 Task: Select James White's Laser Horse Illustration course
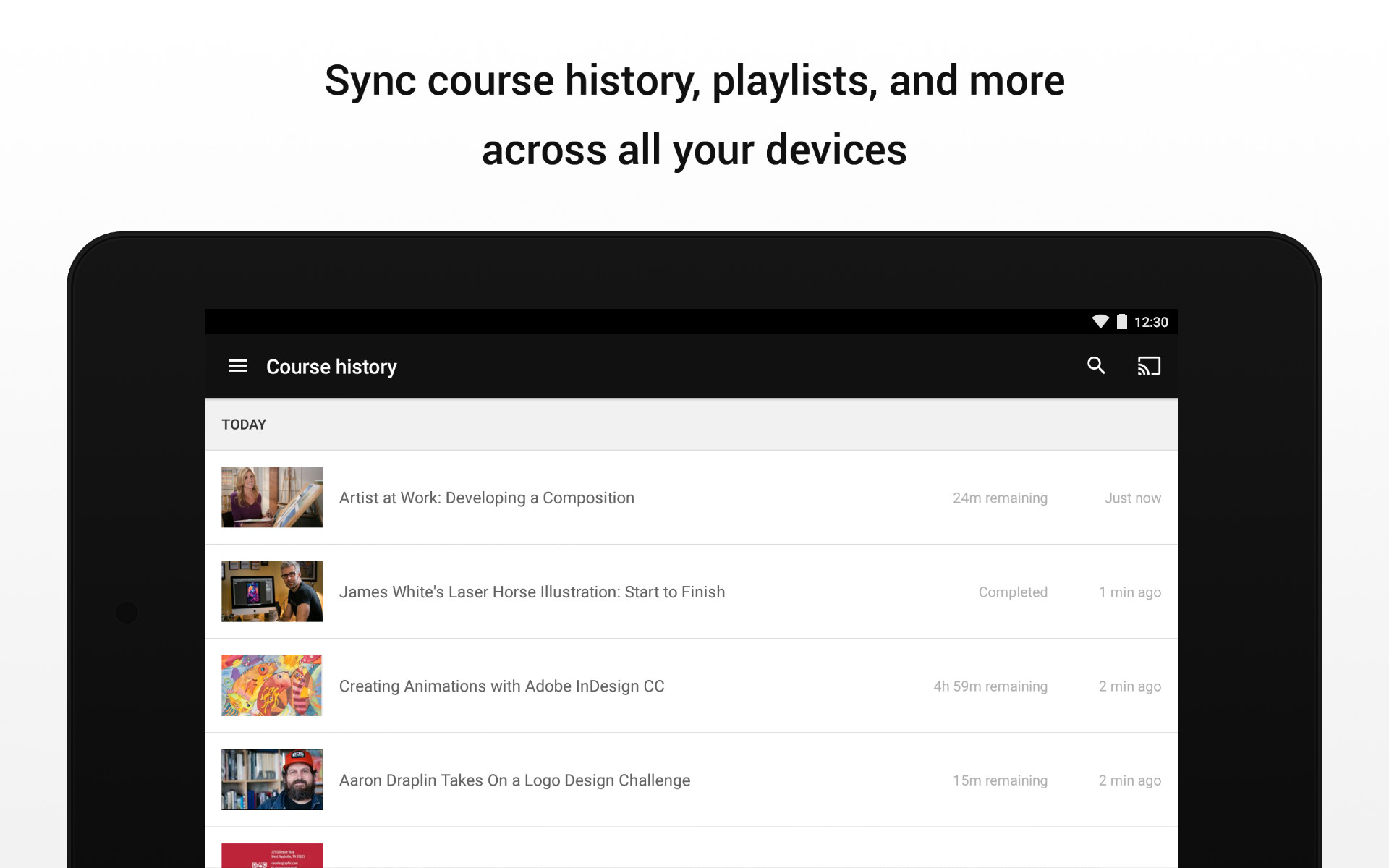coord(532,592)
